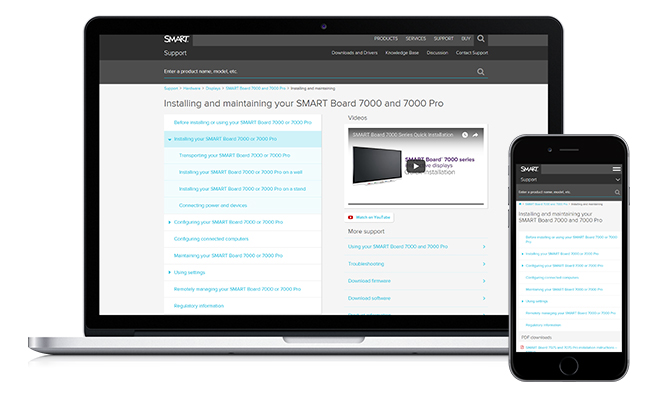Go to Knowledge Base

(x=402, y=53)
